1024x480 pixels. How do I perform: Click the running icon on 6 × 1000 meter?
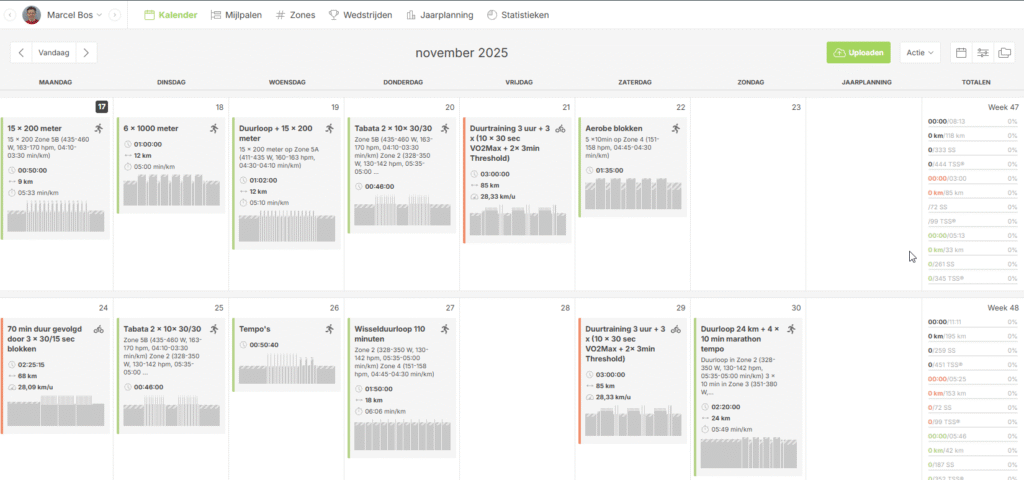tap(215, 128)
